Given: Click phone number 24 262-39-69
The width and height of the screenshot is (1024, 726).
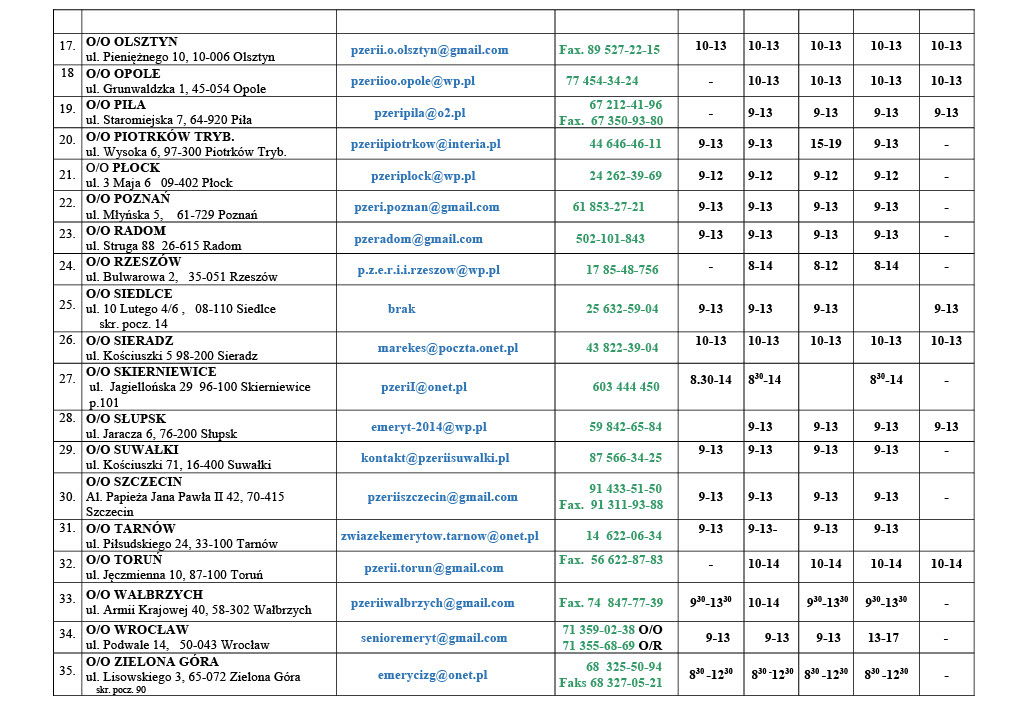Looking at the screenshot, I should pos(626,176).
